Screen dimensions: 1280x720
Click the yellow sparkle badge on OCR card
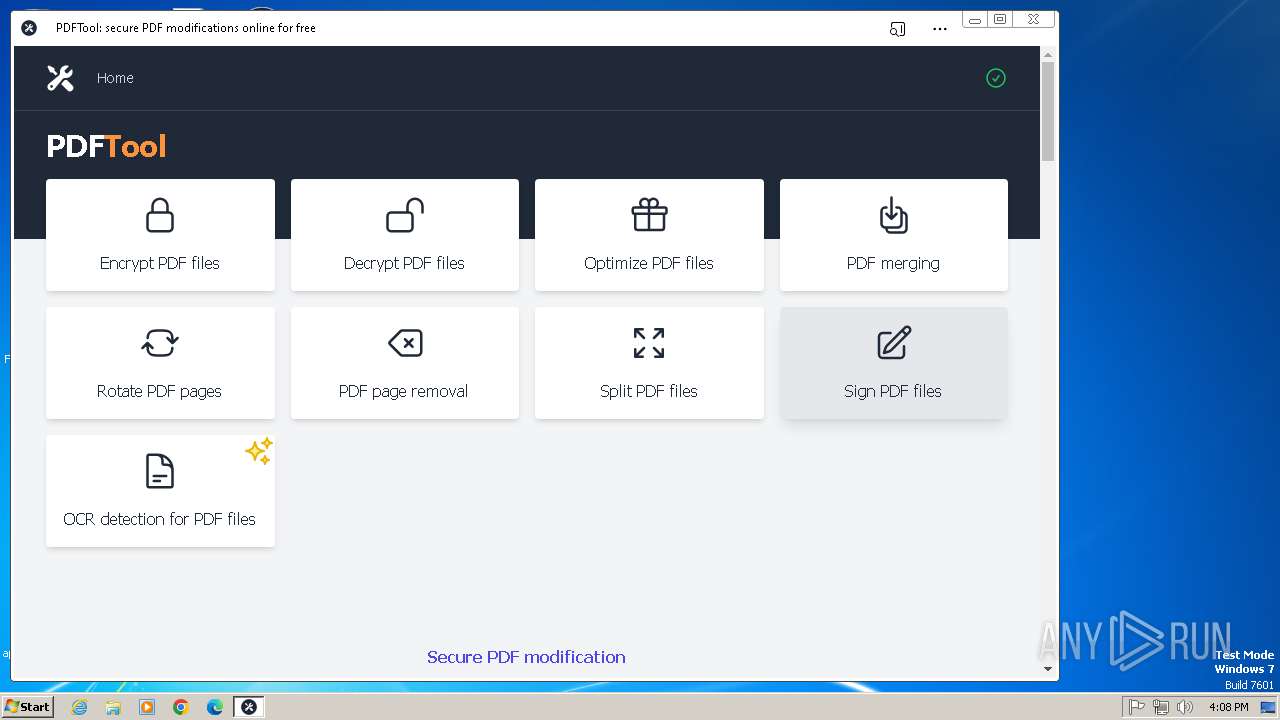click(x=258, y=451)
